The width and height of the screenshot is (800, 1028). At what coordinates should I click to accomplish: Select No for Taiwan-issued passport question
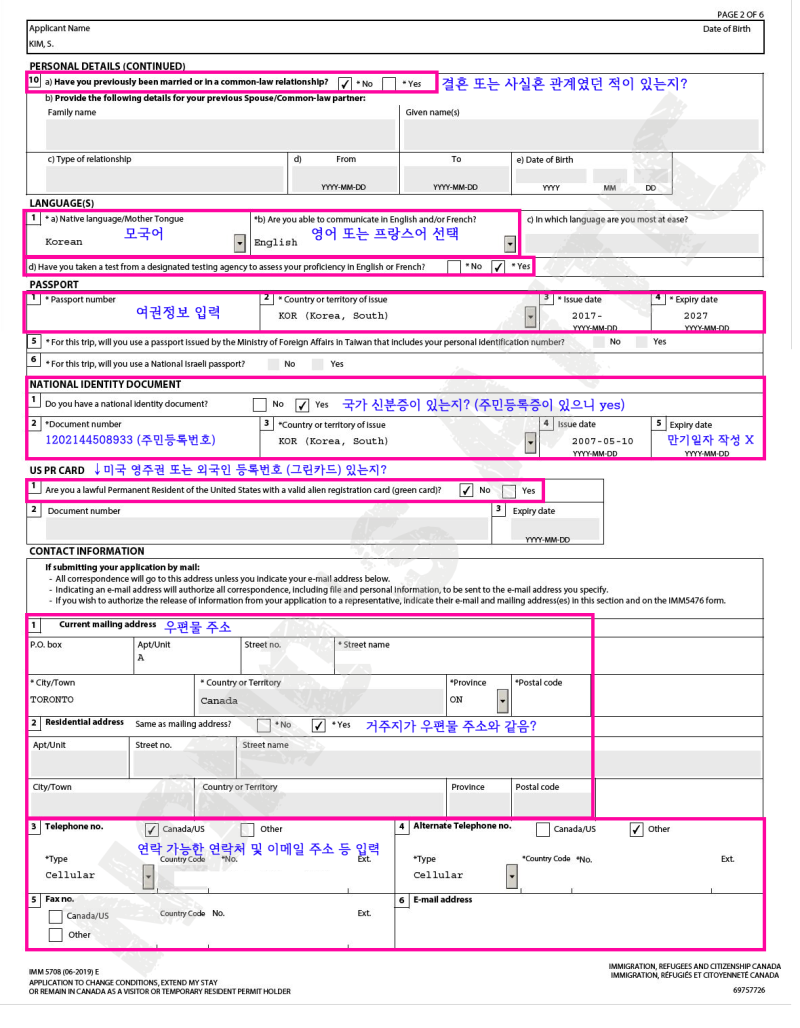(x=599, y=342)
